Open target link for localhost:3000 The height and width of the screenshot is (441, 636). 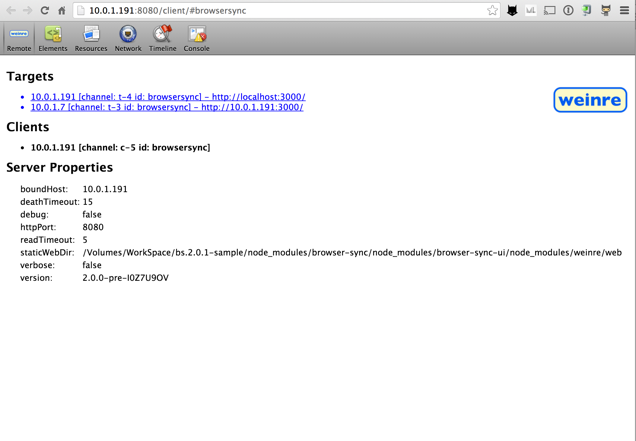[168, 97]
